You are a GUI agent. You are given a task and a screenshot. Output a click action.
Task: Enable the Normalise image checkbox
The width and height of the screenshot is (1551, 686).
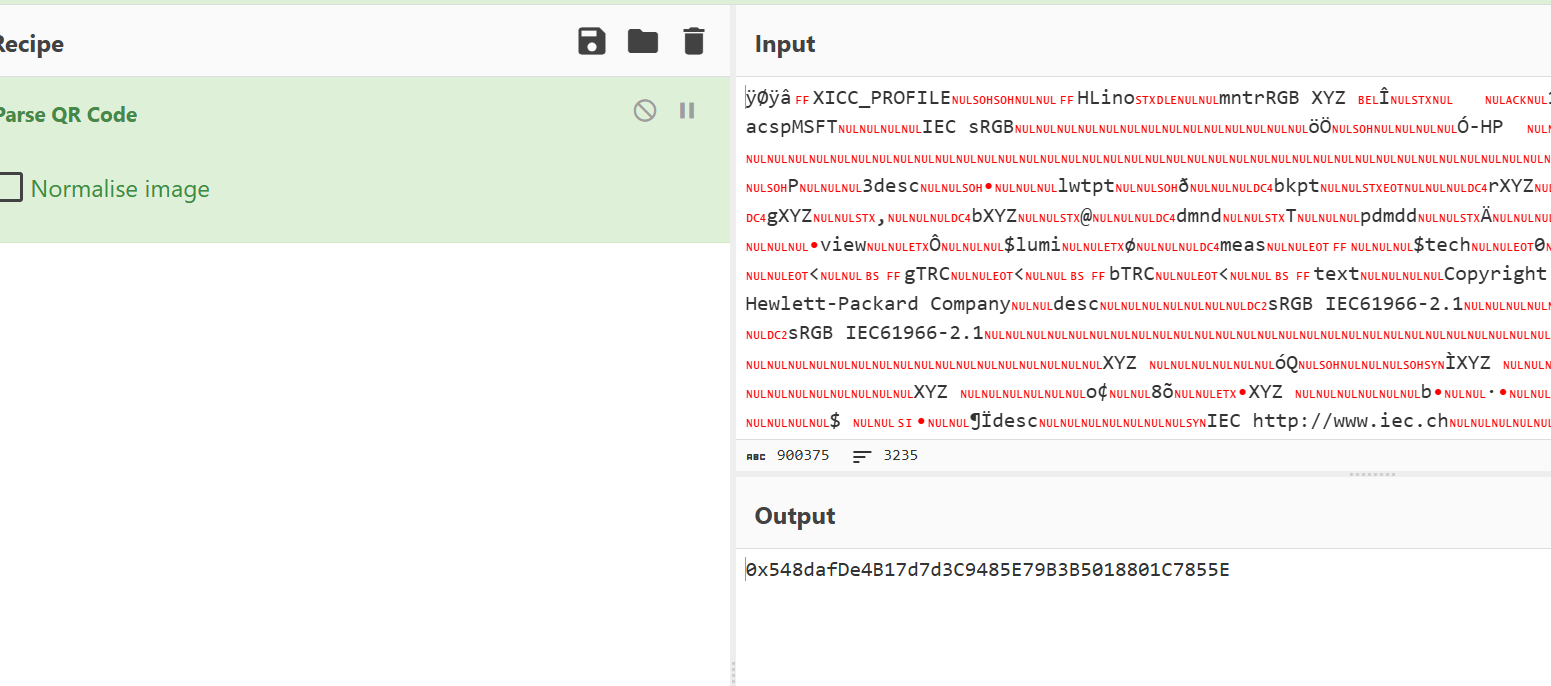point(10,187)
